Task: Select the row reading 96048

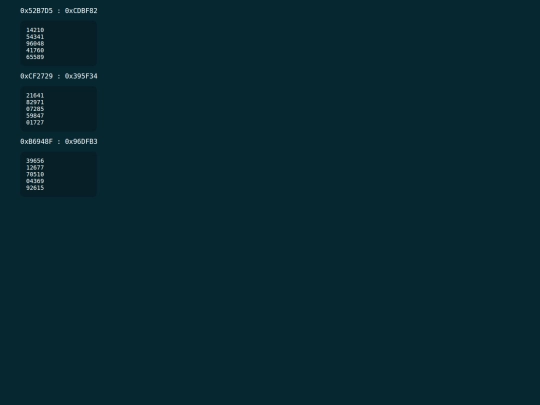Action: pos(35,43)
